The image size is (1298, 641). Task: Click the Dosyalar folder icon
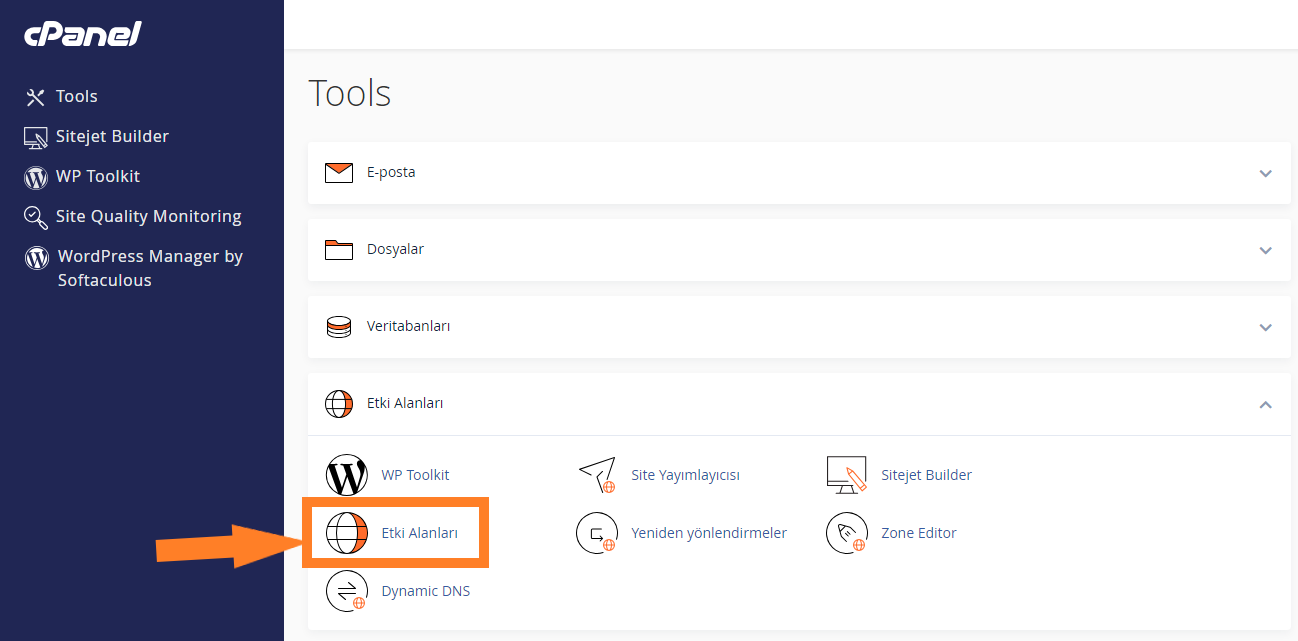(x=340, y=249)
